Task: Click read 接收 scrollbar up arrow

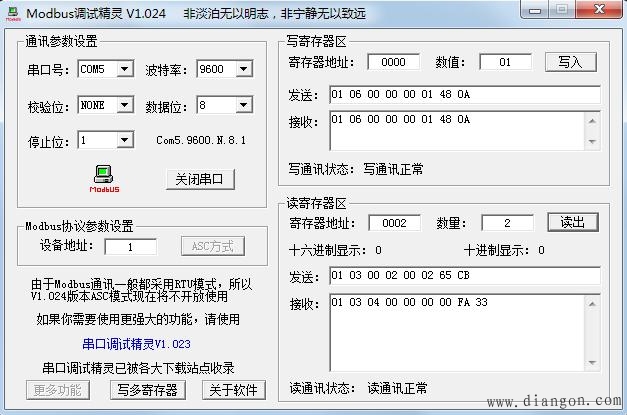Action: point(593,303)
